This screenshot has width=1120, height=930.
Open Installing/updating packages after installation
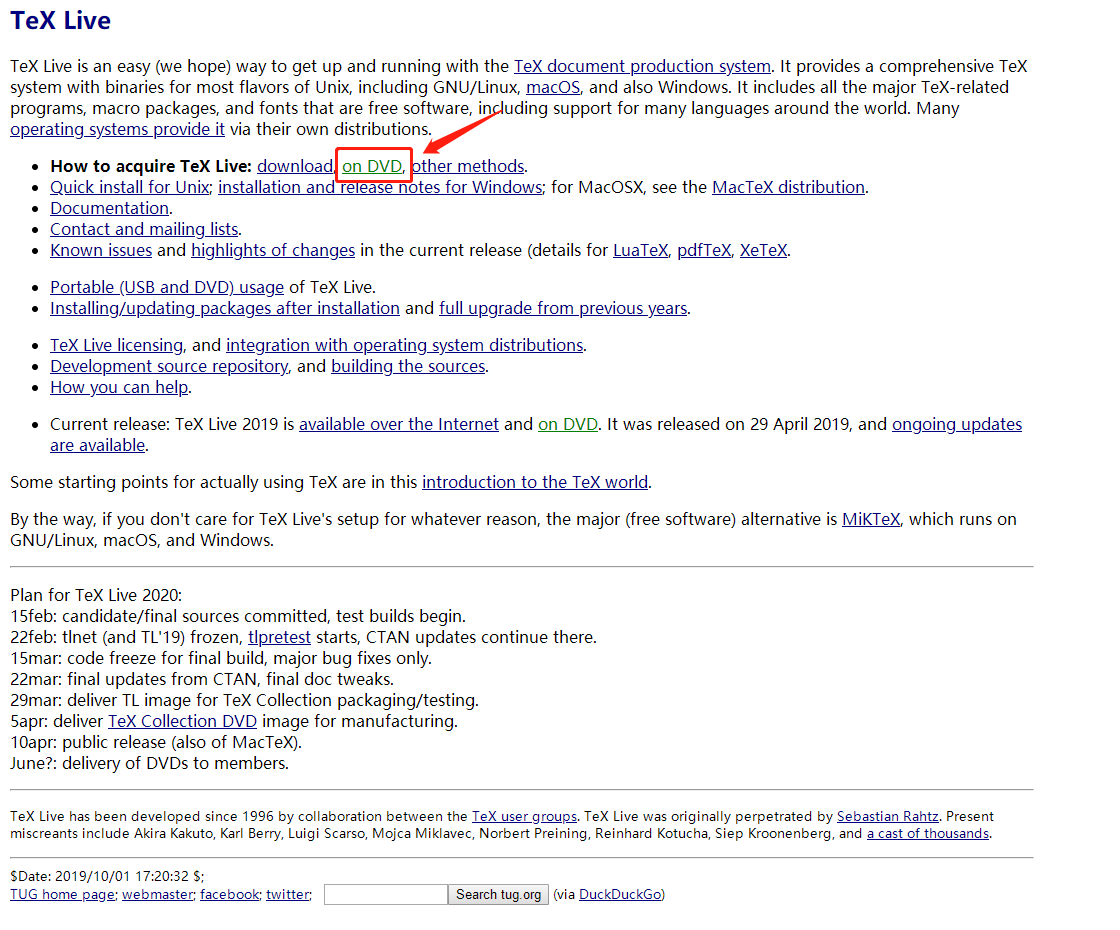pyautogui.click(x=225, y=309)
